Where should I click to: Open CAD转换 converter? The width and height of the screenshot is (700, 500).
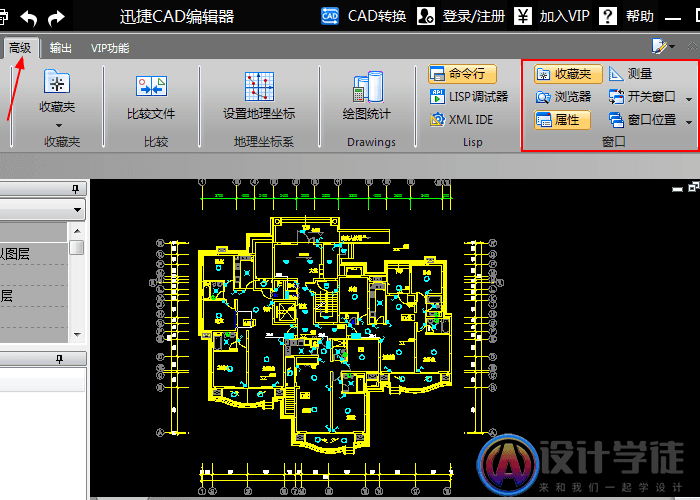[x=377, y=17]
